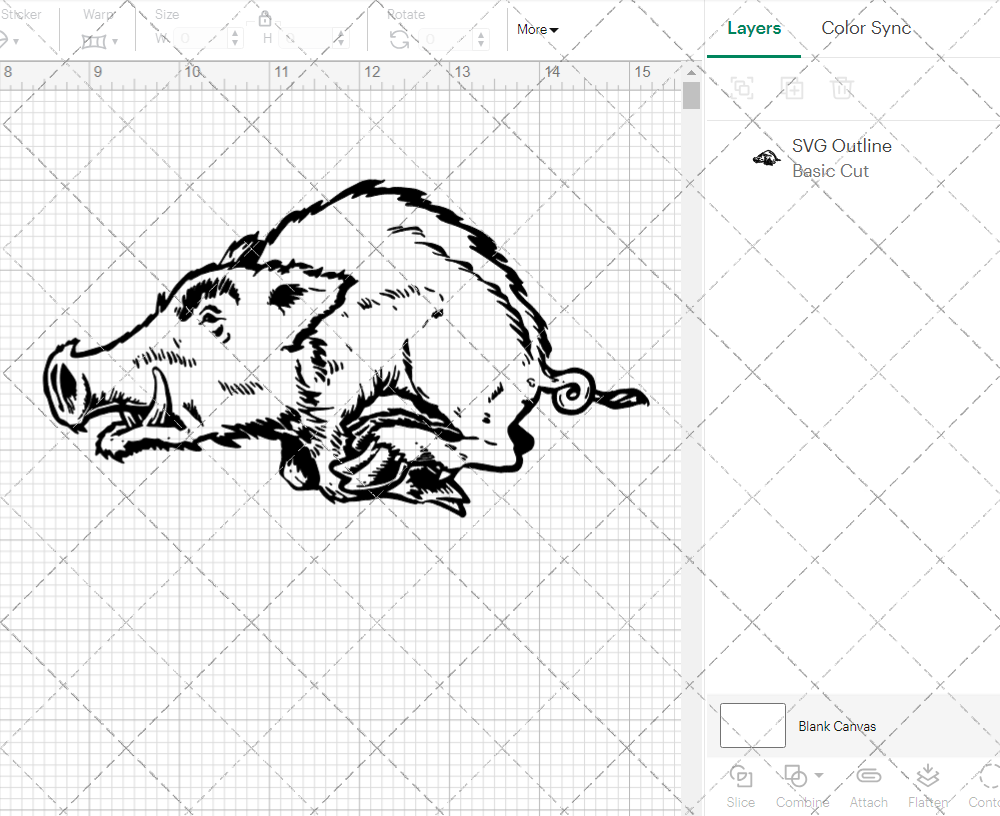Duplicate the layer using the duplicate icon
Screen dimensions: 1000x816
pos(793,88)
